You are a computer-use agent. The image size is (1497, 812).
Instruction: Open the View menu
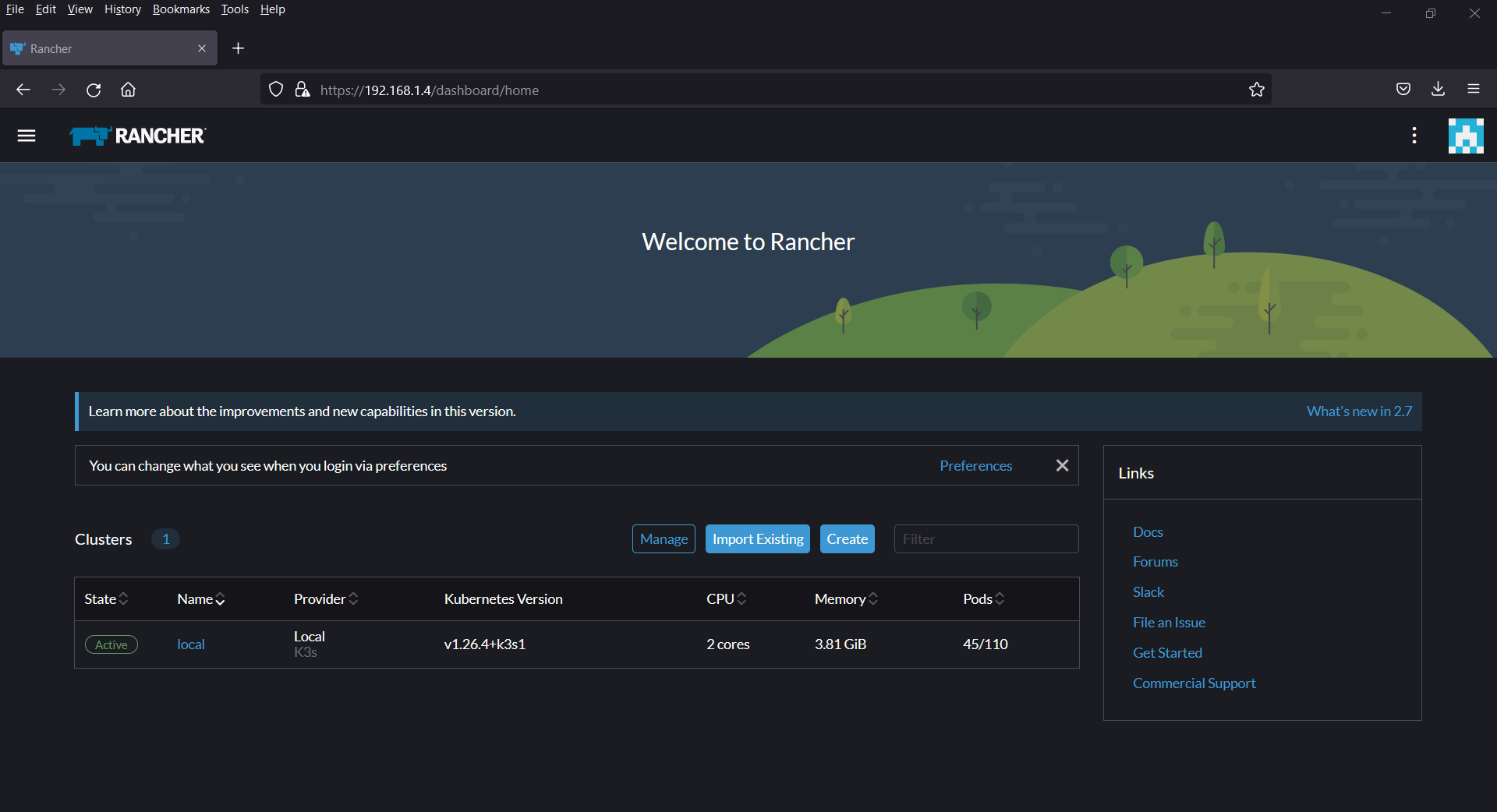pyautogui.click(x=80, y=9)
